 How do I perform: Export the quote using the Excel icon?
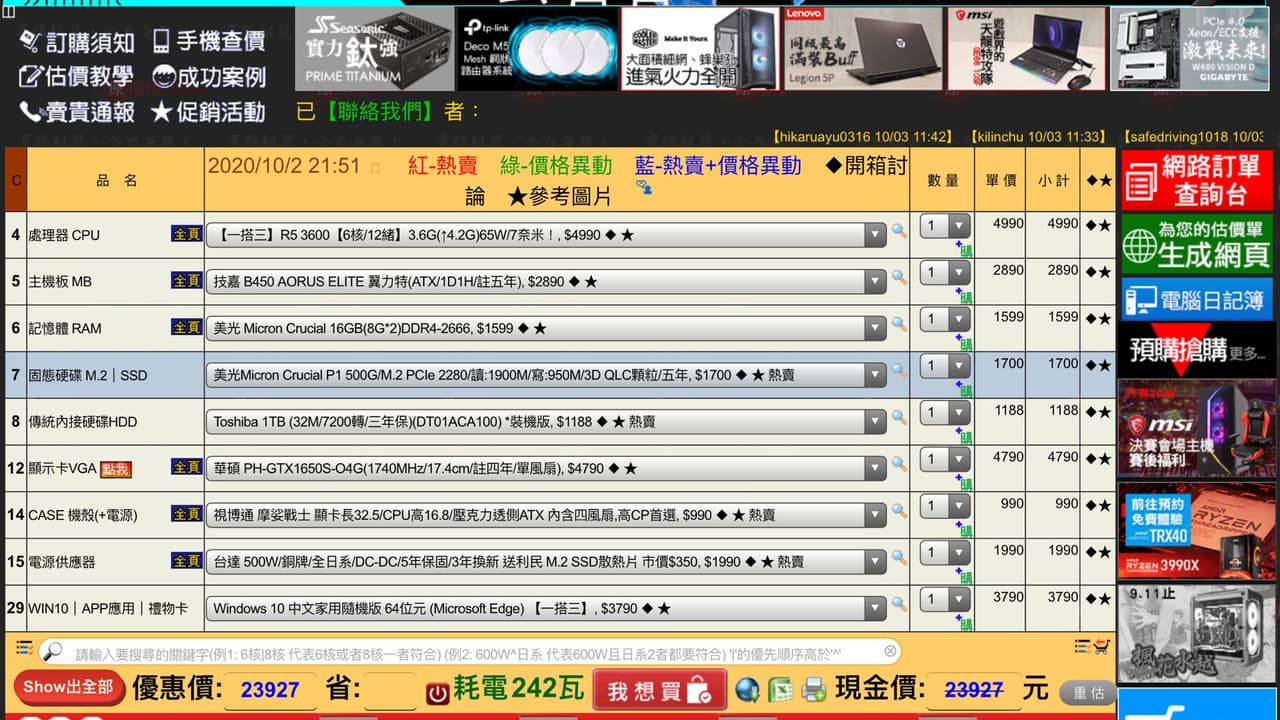(779, 690)
